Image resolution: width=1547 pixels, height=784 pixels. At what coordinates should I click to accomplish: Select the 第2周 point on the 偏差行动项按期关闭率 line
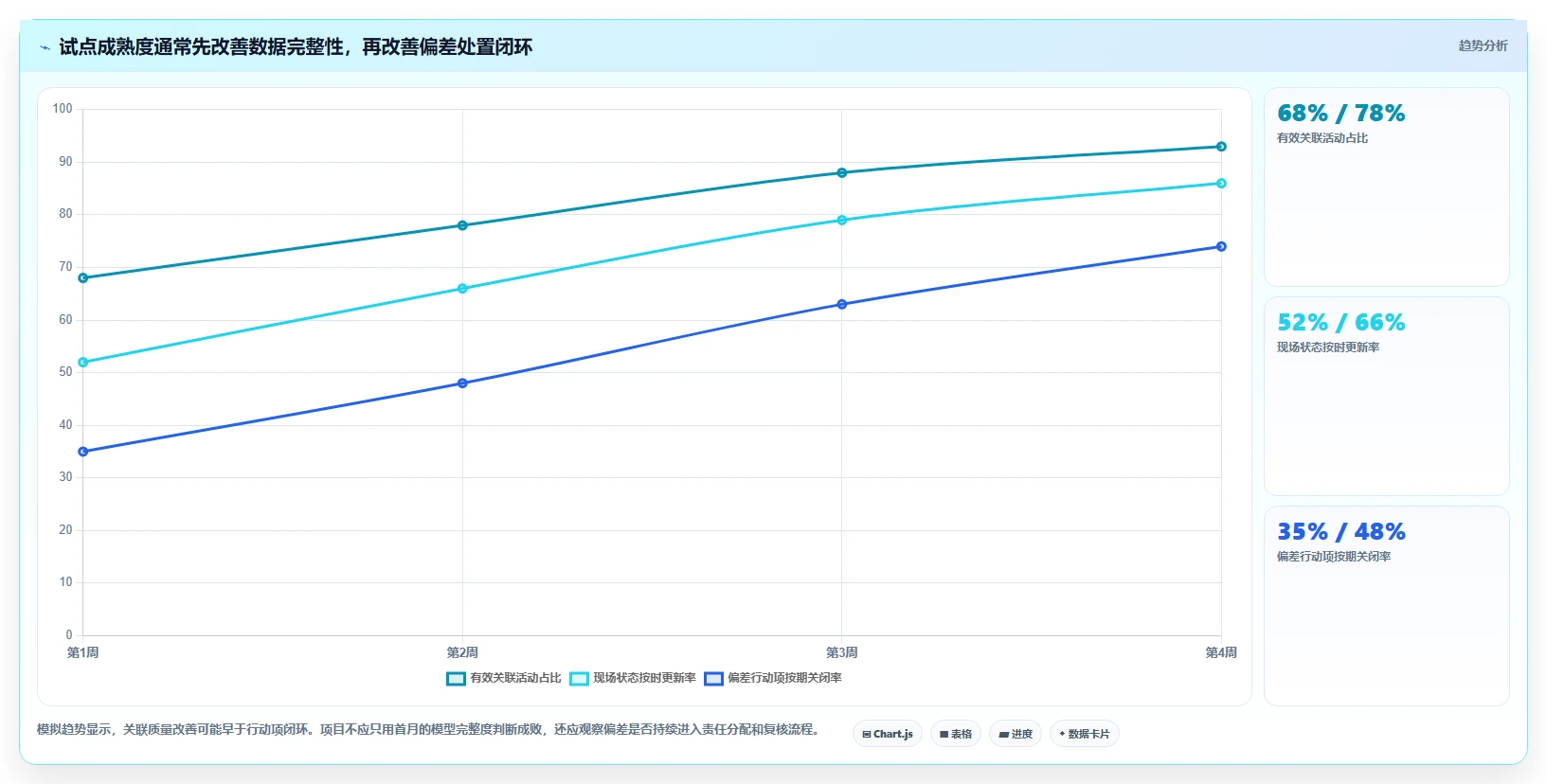[462, 383]
